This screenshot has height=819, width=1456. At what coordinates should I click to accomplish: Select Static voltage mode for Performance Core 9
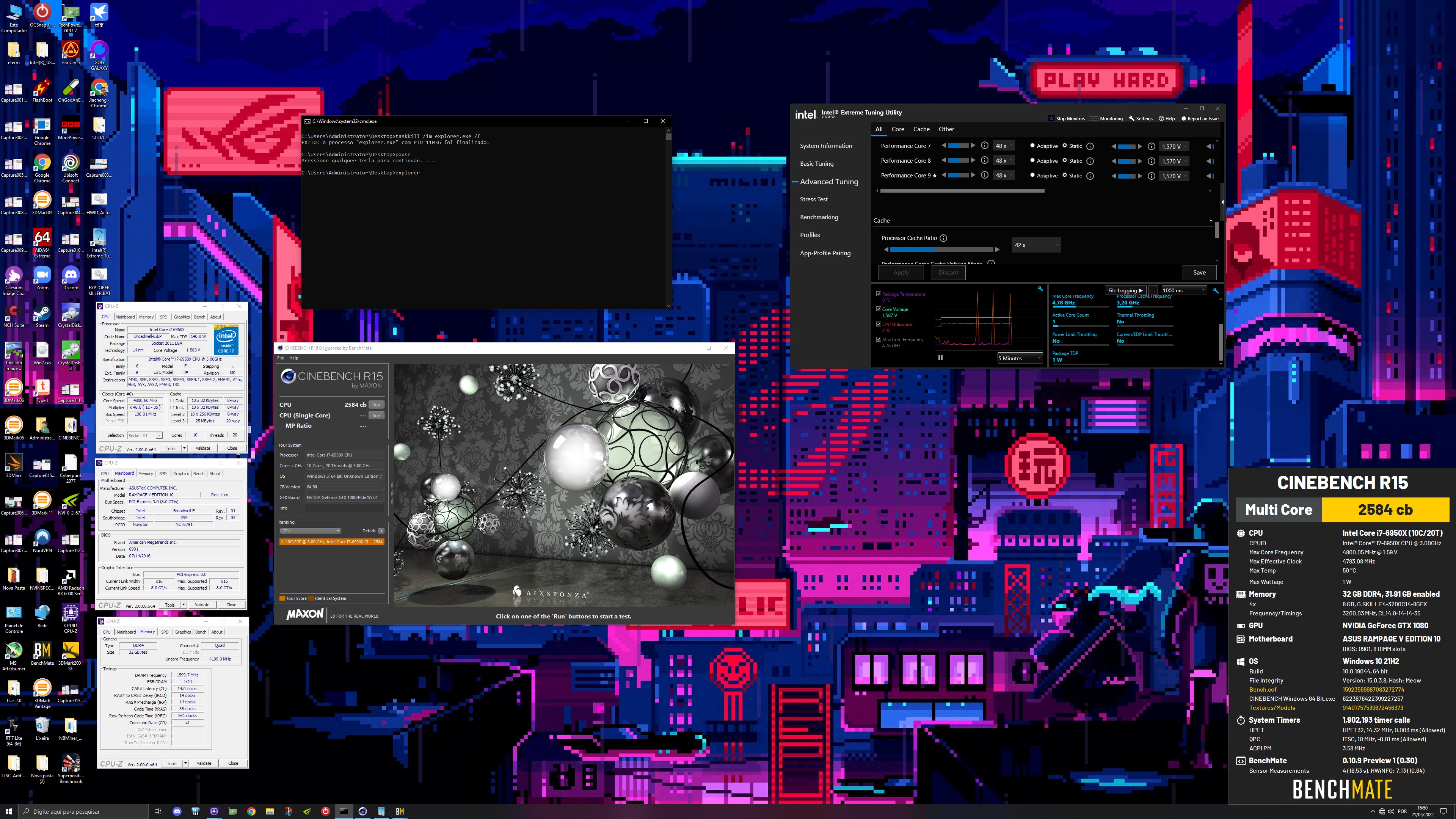[1065, 176]
